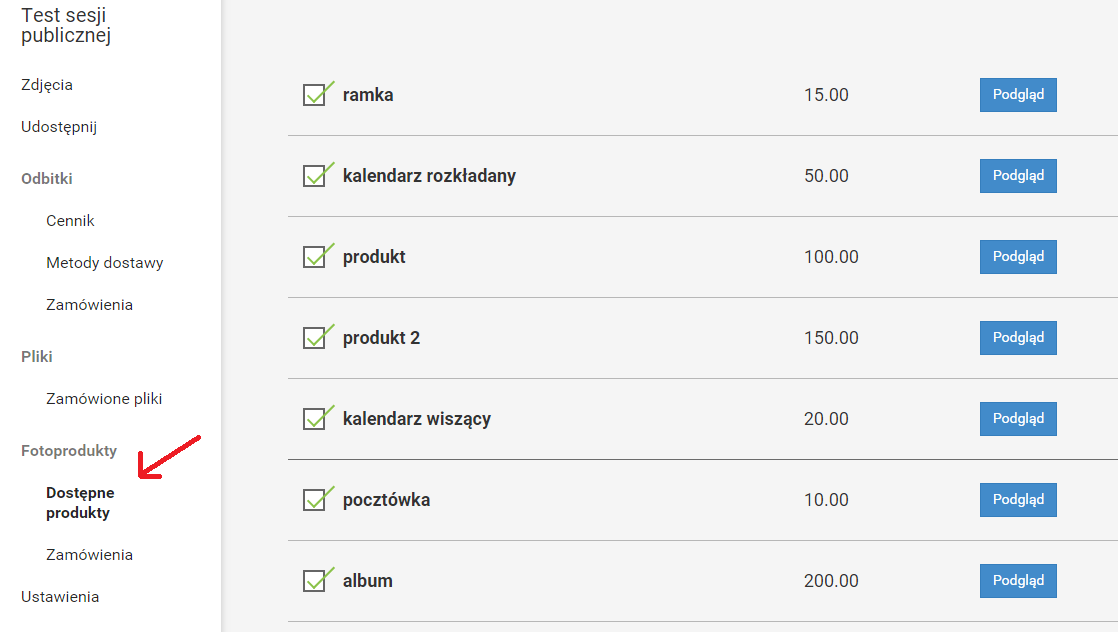Toggle the kalendarz rozkładany checkbox
The width and height of the screenshot is (1118, 632).
click(x=314, y=177)
